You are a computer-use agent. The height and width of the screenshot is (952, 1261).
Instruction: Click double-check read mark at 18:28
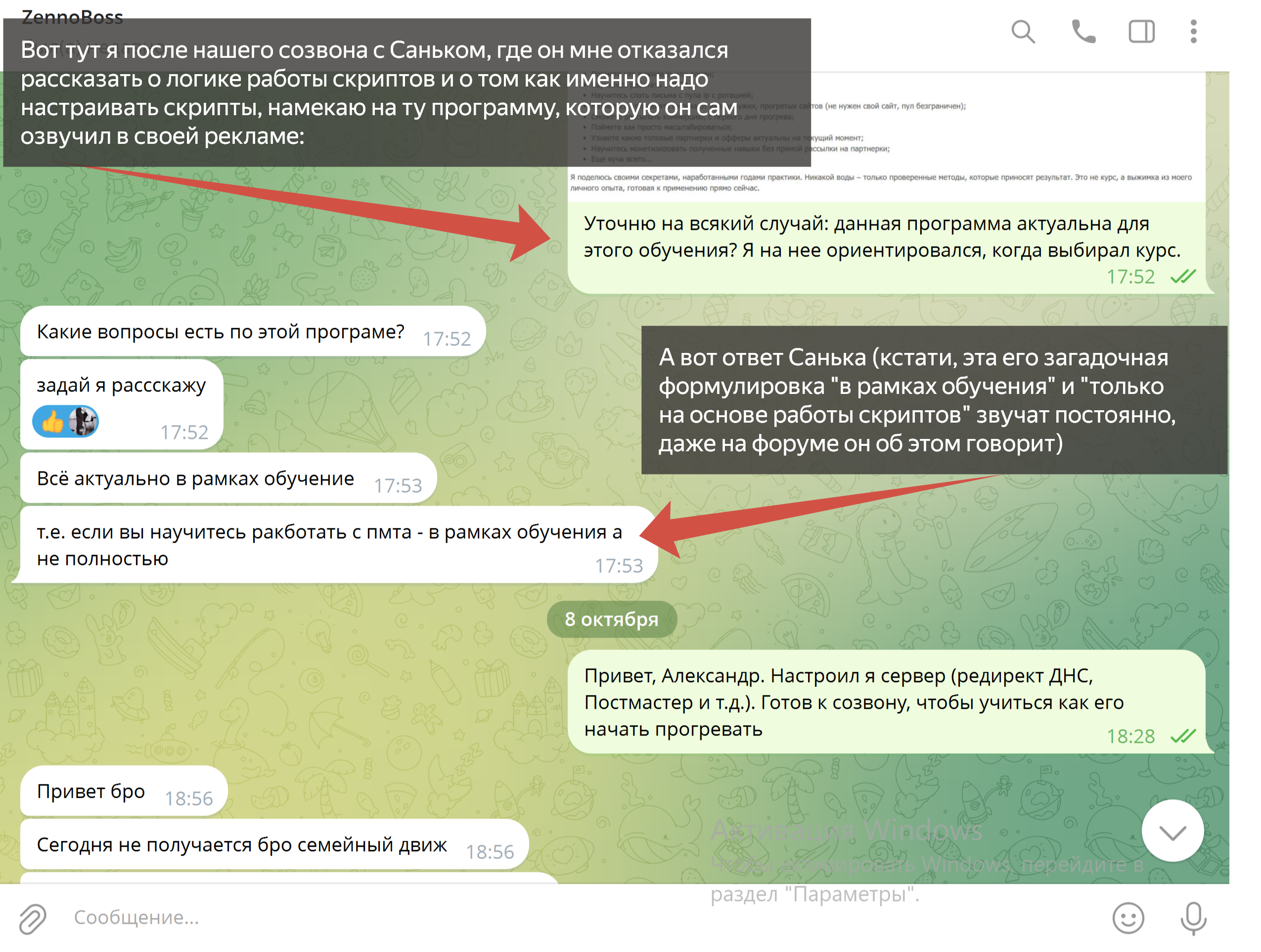click(1183, 736)
